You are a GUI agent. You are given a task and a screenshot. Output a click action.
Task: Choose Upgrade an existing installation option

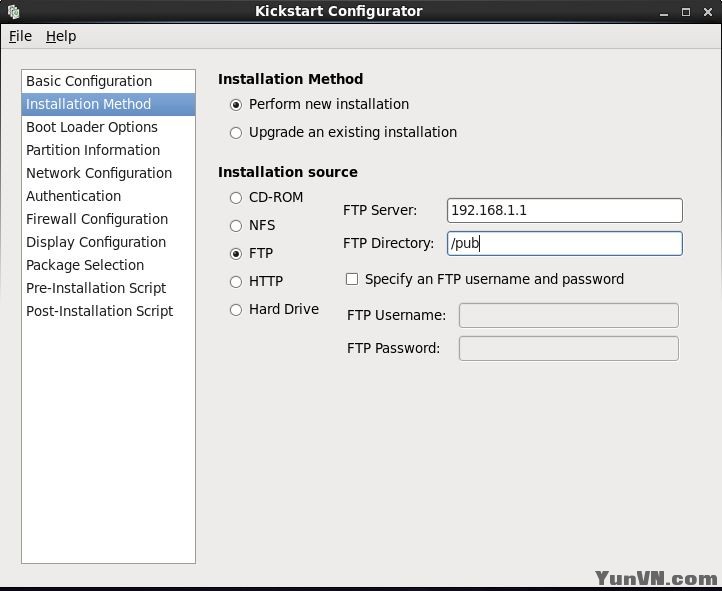[x=236, y=132]
